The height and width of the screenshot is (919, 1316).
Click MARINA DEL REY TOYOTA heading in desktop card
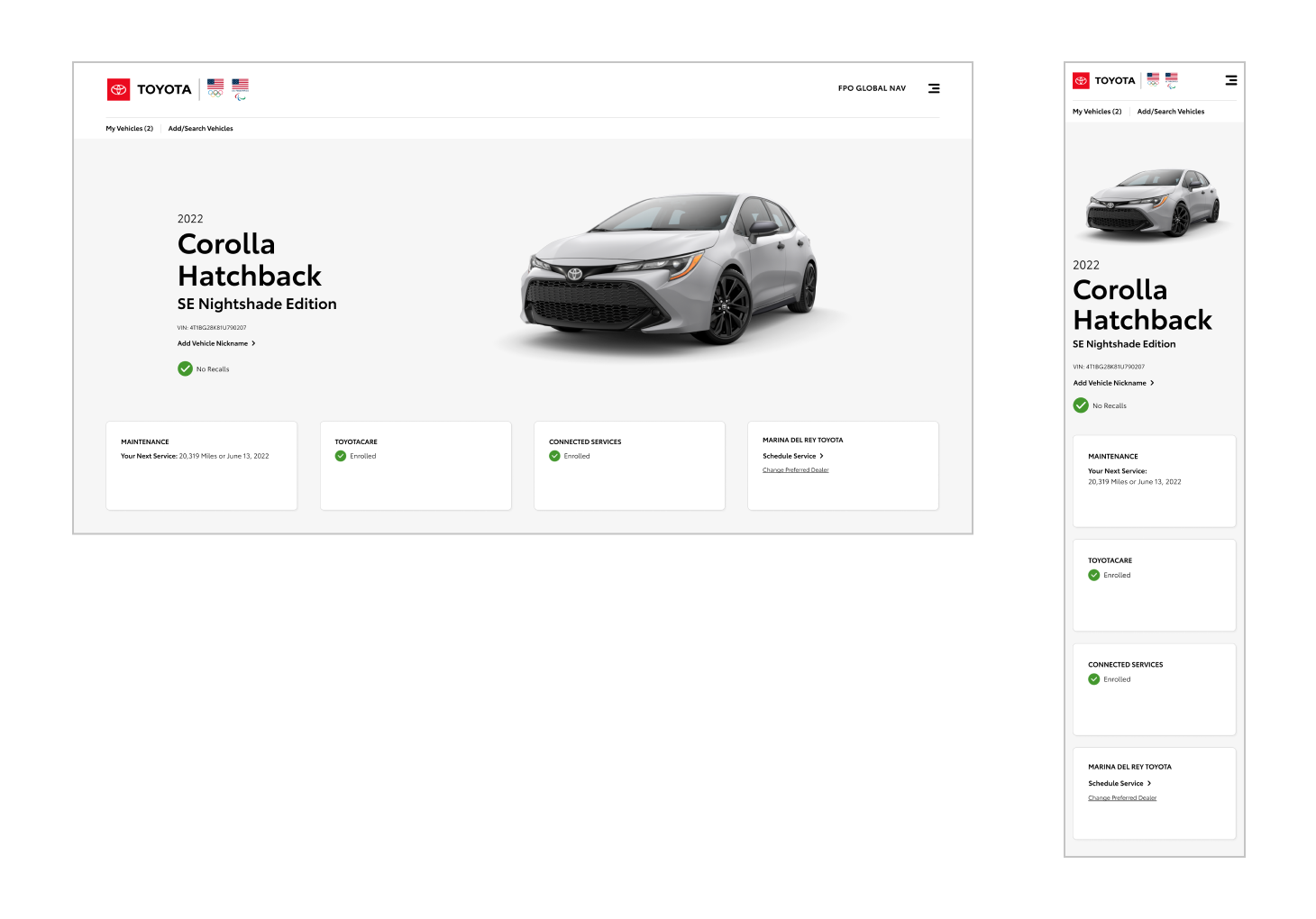803,441
